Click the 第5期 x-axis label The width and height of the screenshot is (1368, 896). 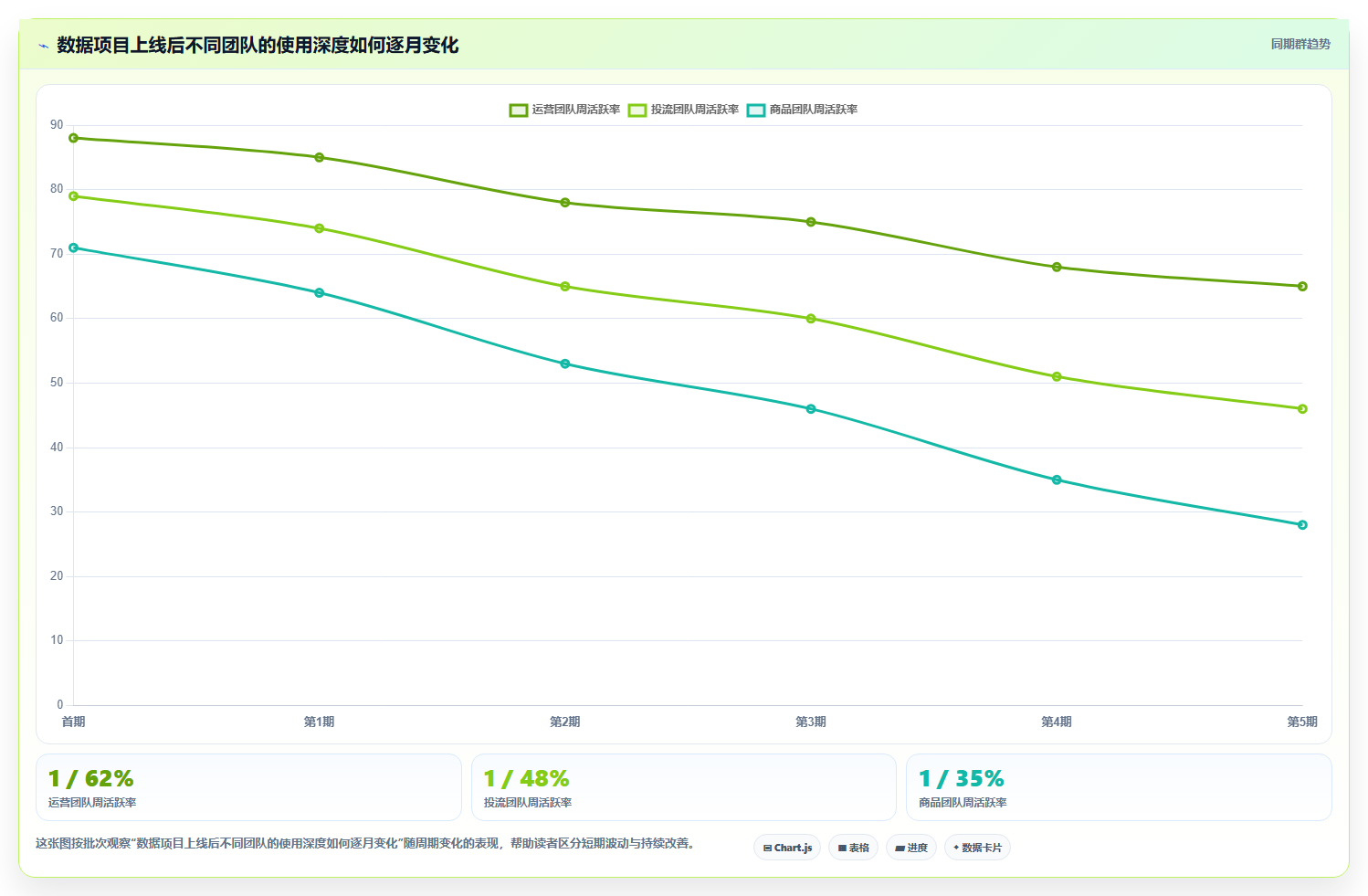(x=1302, y=722)
